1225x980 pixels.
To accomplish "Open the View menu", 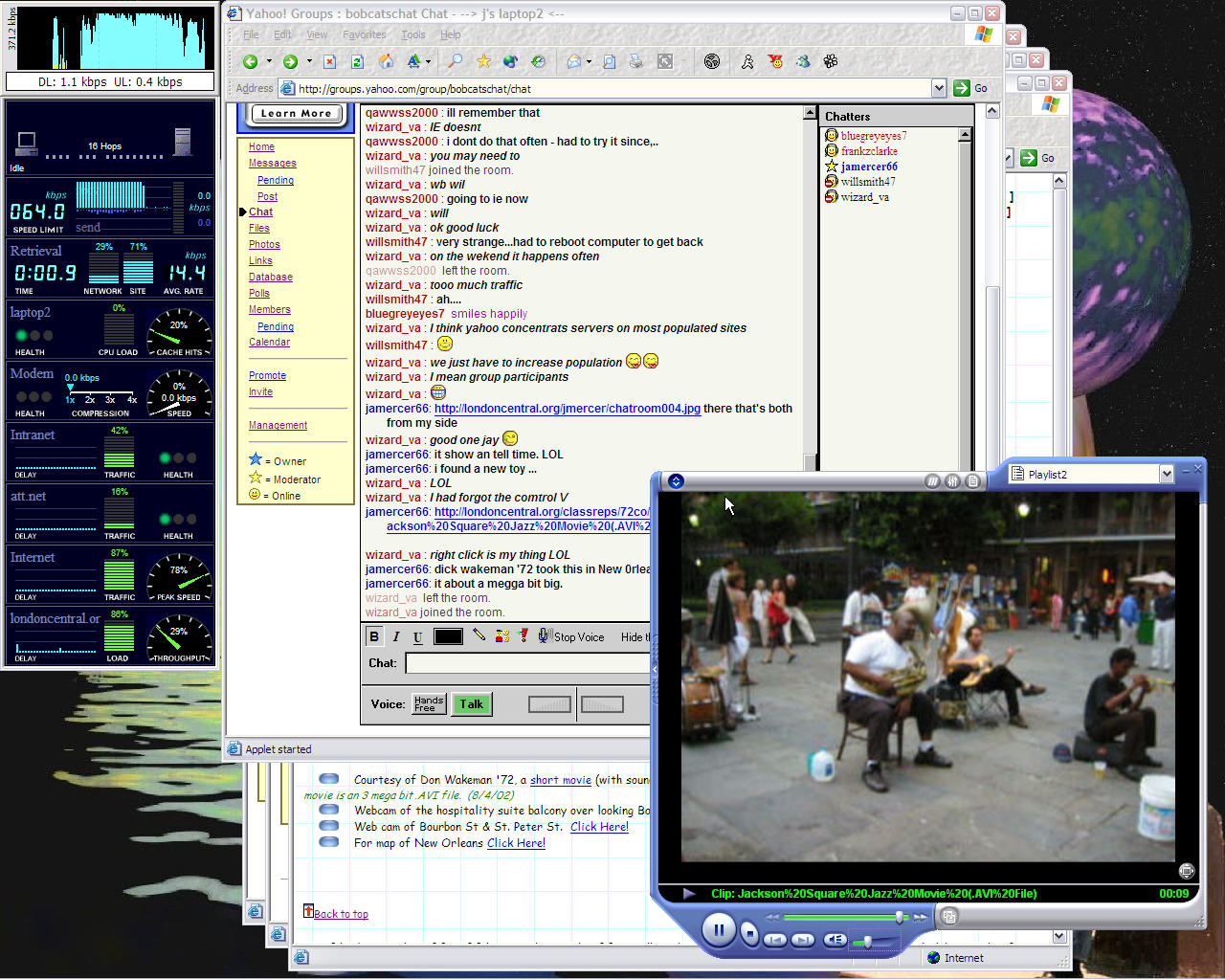I will point(317,34).
